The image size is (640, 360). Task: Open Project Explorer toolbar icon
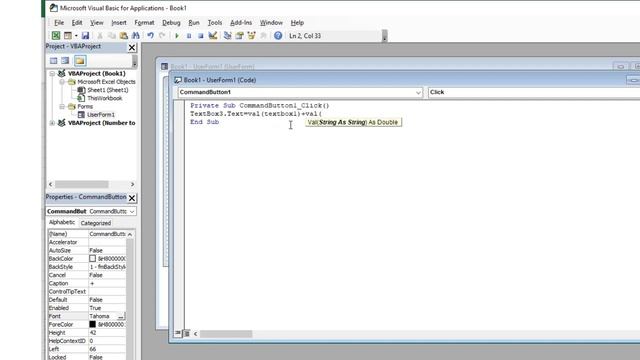point(228,36)
